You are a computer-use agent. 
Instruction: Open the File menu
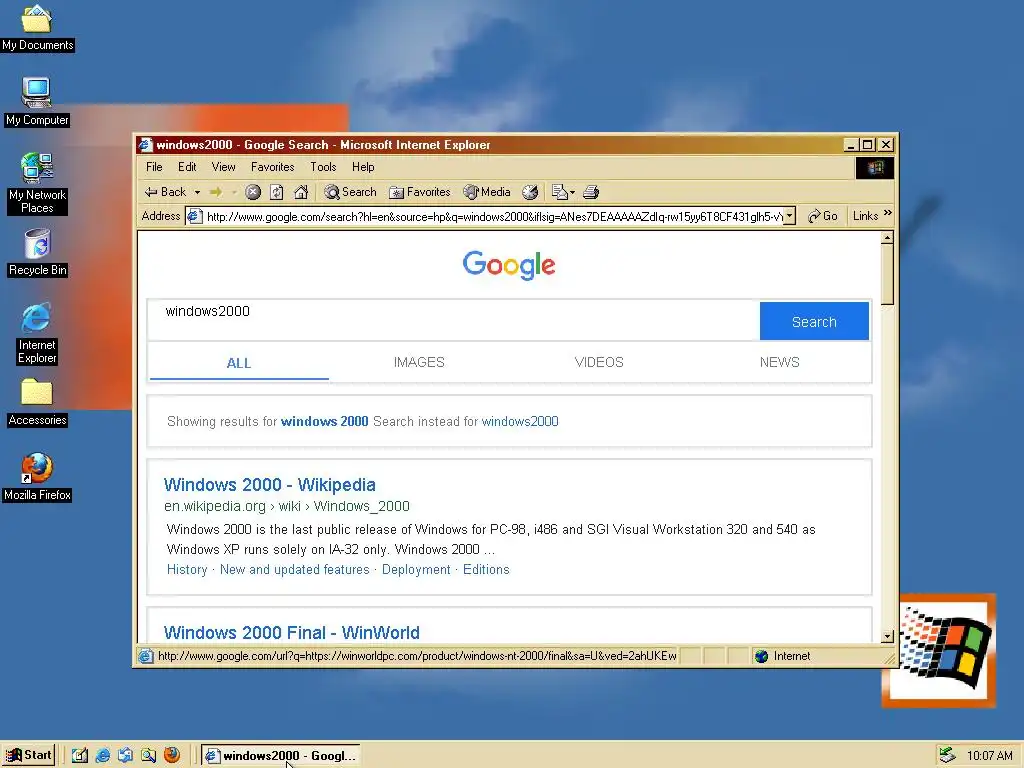click(x=154, y=167)
